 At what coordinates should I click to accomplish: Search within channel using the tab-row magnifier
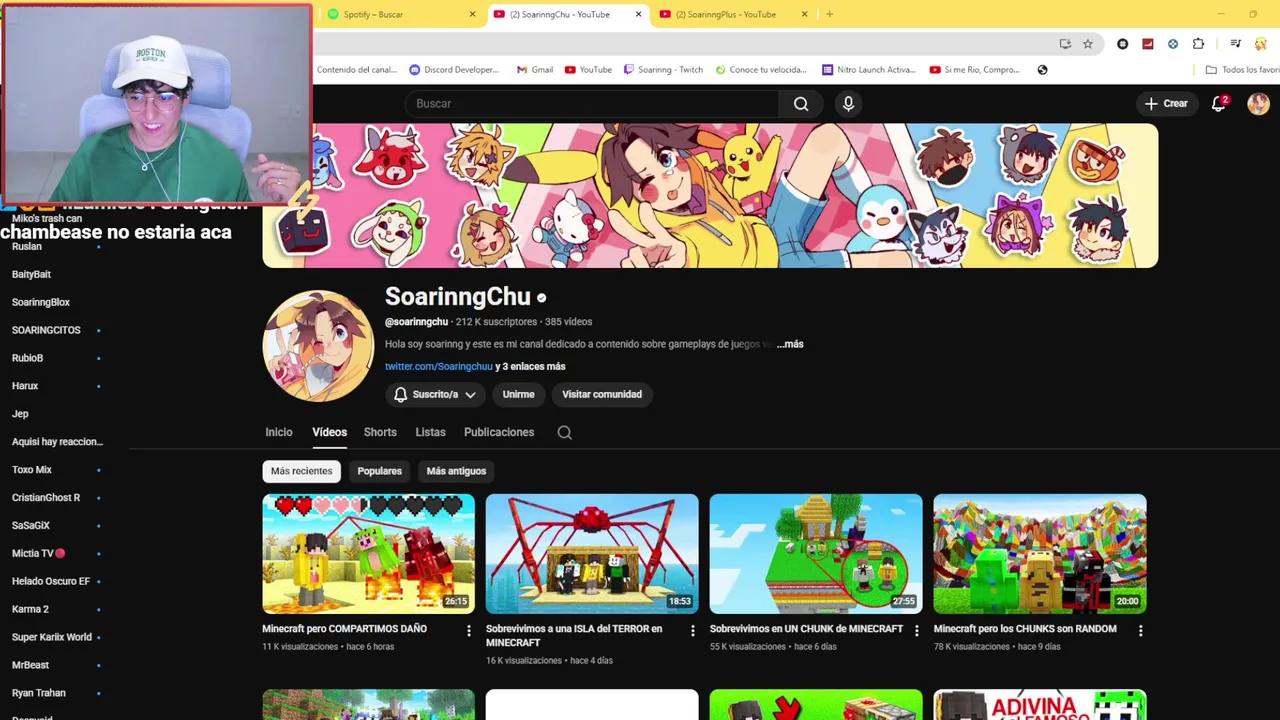coord(565,432)
